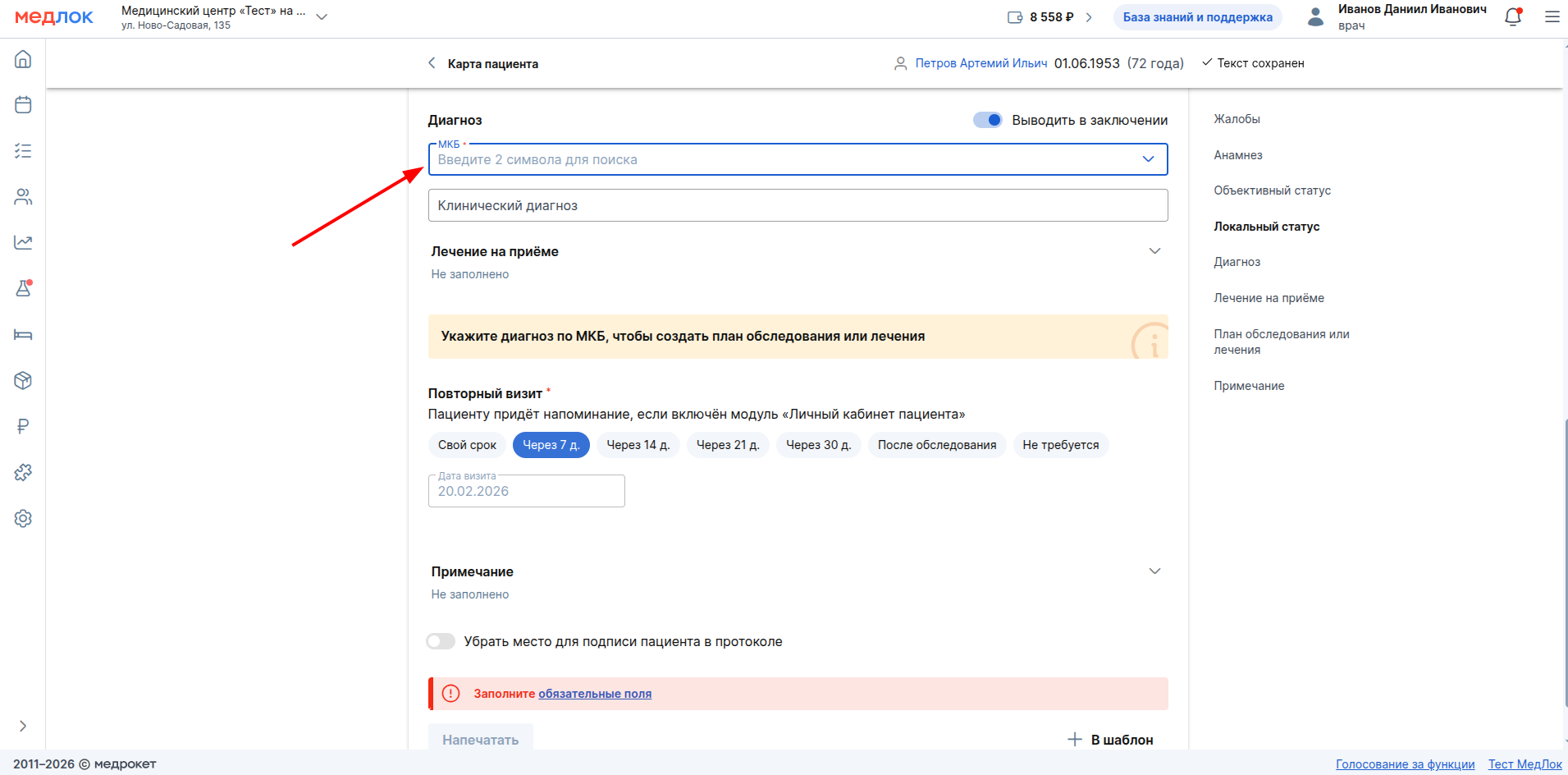
Task: Open the settings gear icon
Action: click(23, 518)
